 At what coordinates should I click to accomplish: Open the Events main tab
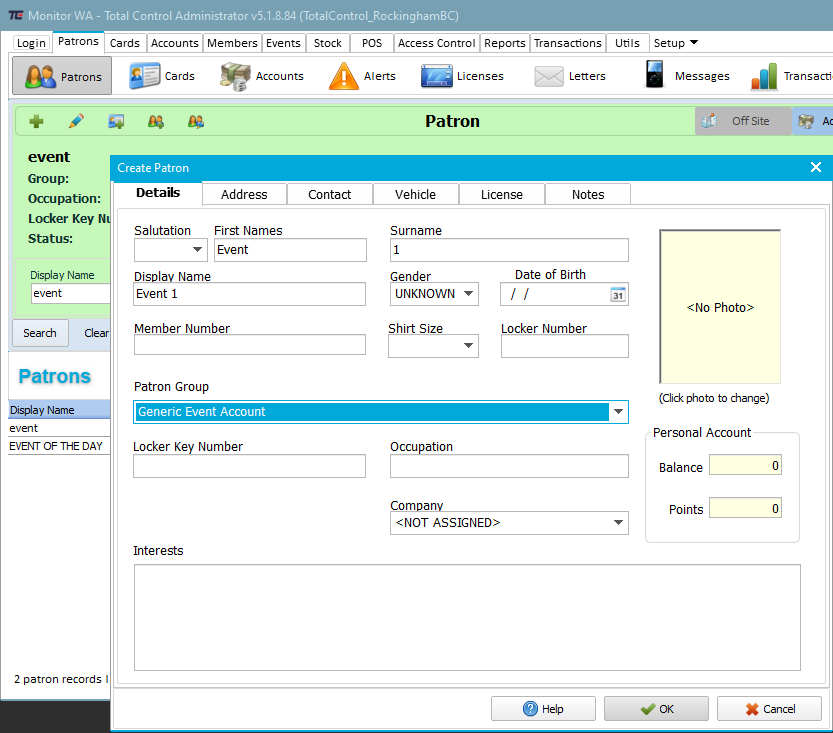point(283,43)
